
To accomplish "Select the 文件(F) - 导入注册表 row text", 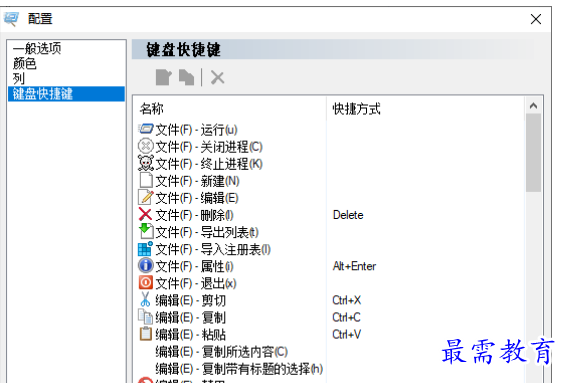I will [213, 249].
